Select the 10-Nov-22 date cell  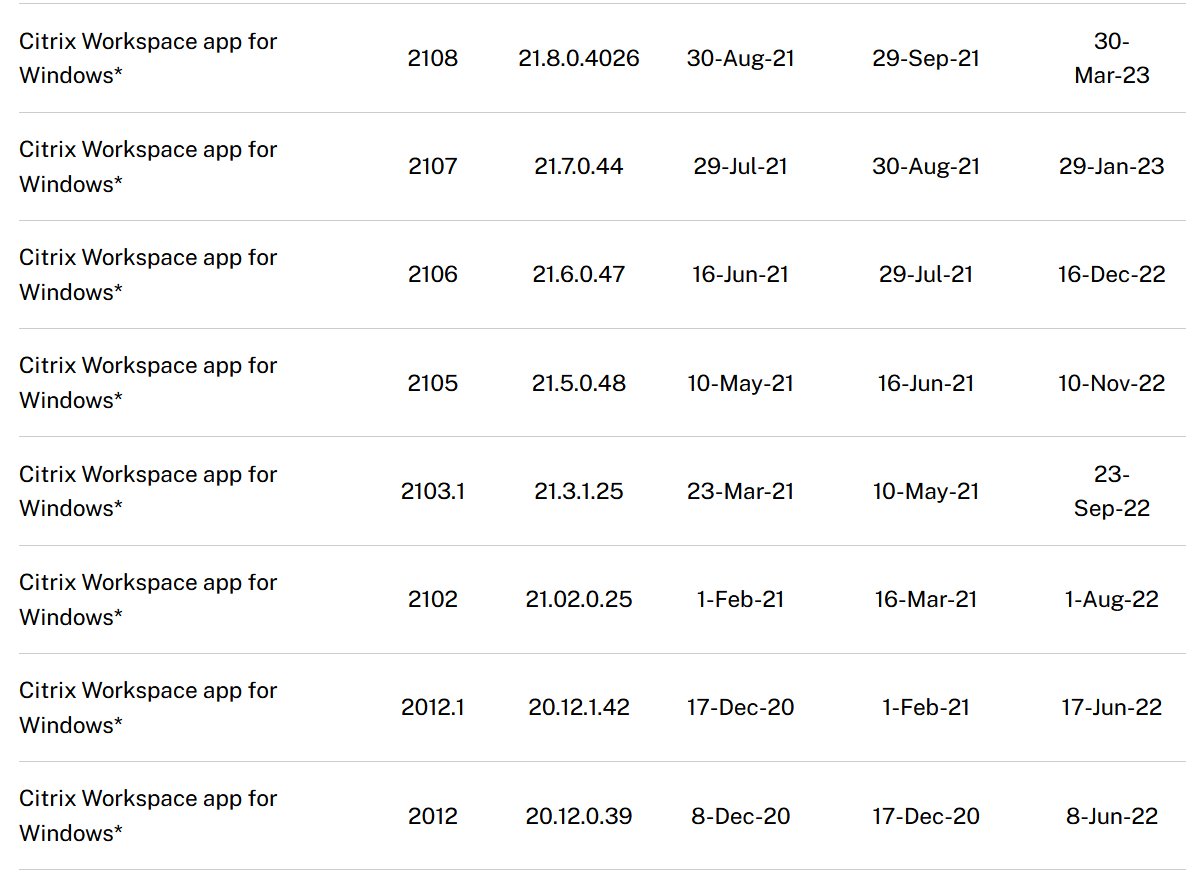1112,383
